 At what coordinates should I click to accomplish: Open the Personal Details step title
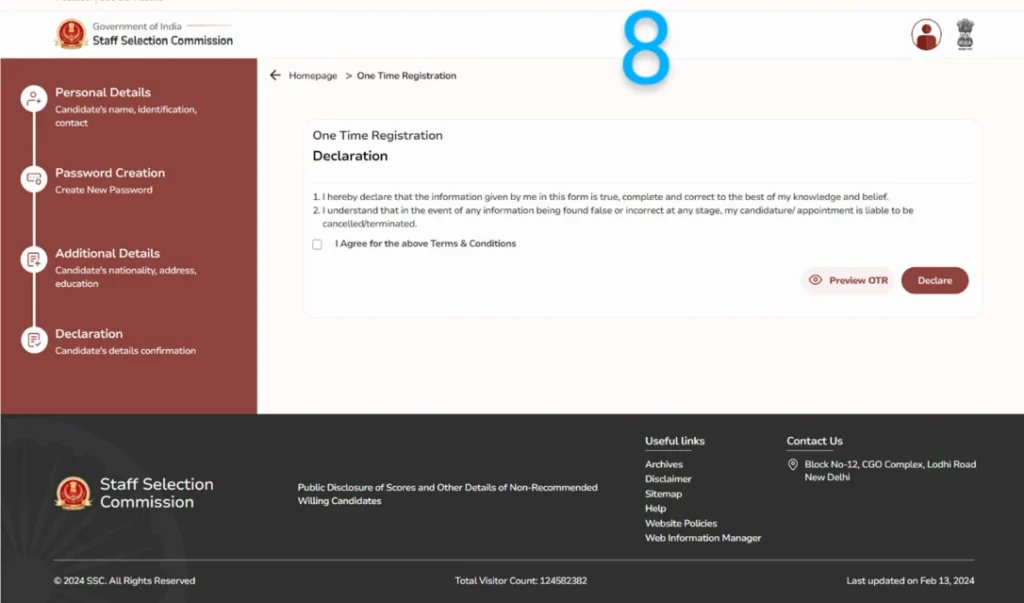click(103, 92)
